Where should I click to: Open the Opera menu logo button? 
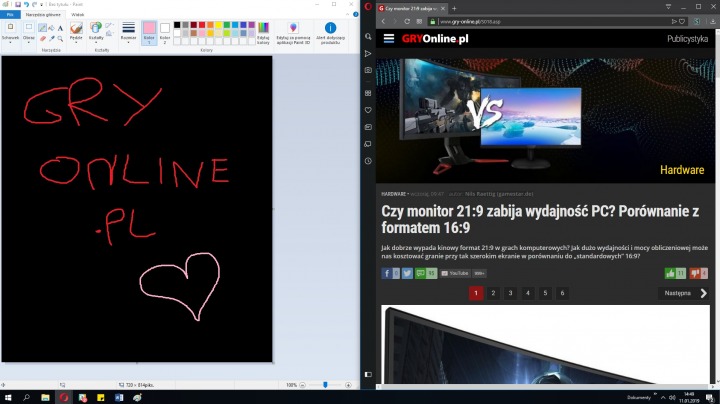coord(368,7)
